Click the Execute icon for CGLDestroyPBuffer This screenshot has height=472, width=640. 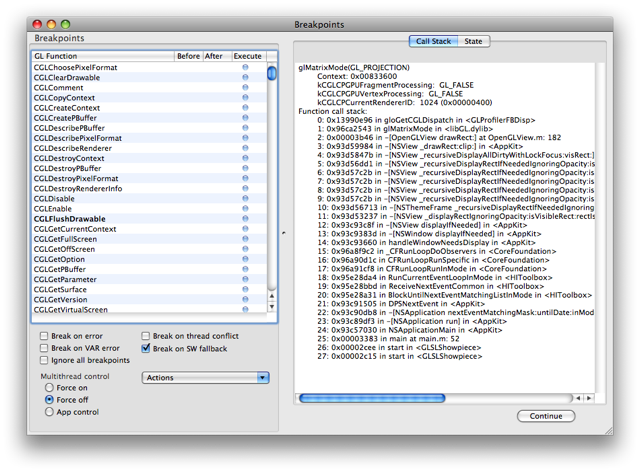246,168
